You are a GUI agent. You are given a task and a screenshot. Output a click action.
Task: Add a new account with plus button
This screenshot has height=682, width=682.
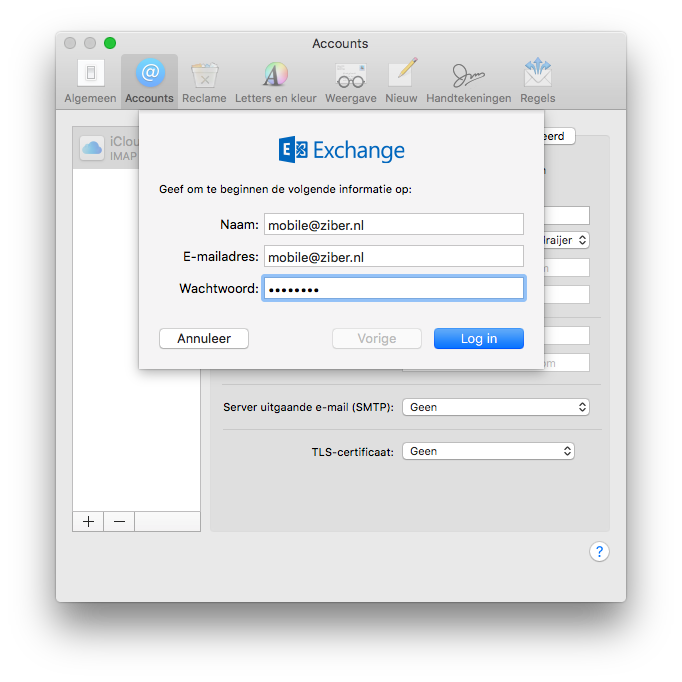click(88, 521)
